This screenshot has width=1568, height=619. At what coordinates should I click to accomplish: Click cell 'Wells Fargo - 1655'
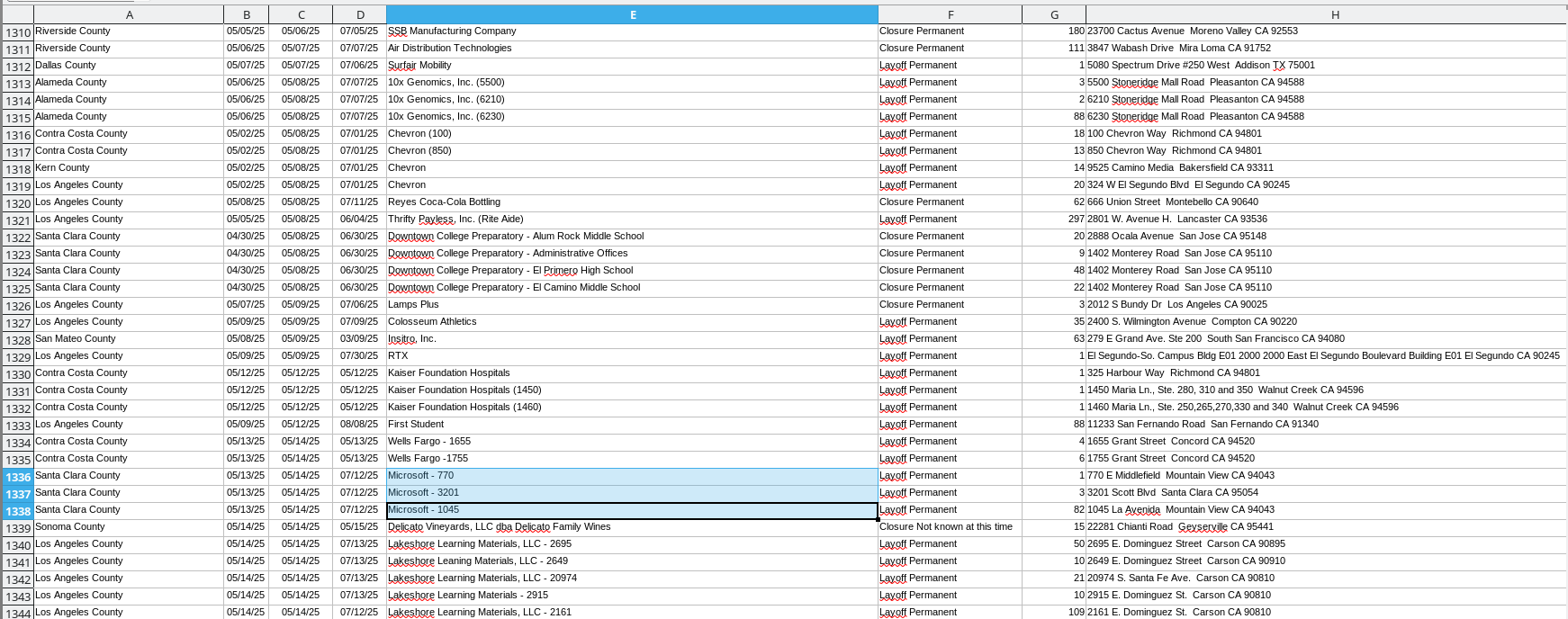pos(632,442)
